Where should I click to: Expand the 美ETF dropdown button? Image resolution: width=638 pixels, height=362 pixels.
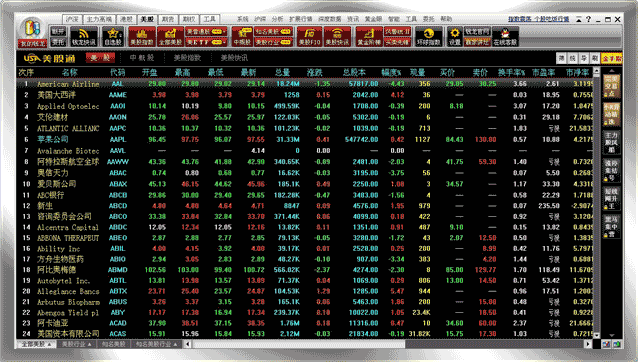pos(206,41)
